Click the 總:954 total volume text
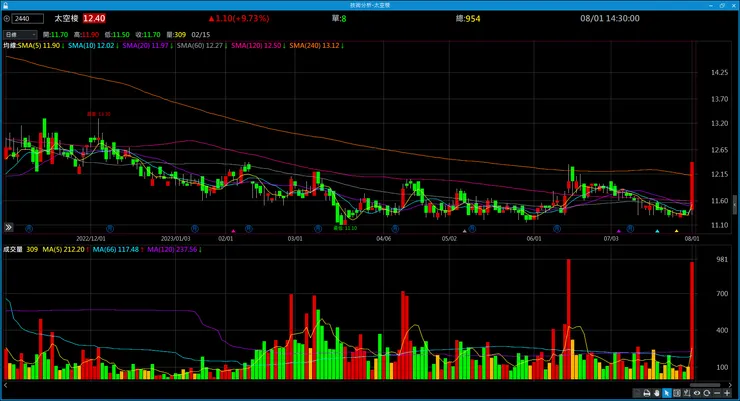The height and width of the screenshot is (401, 740). point(468,19)
